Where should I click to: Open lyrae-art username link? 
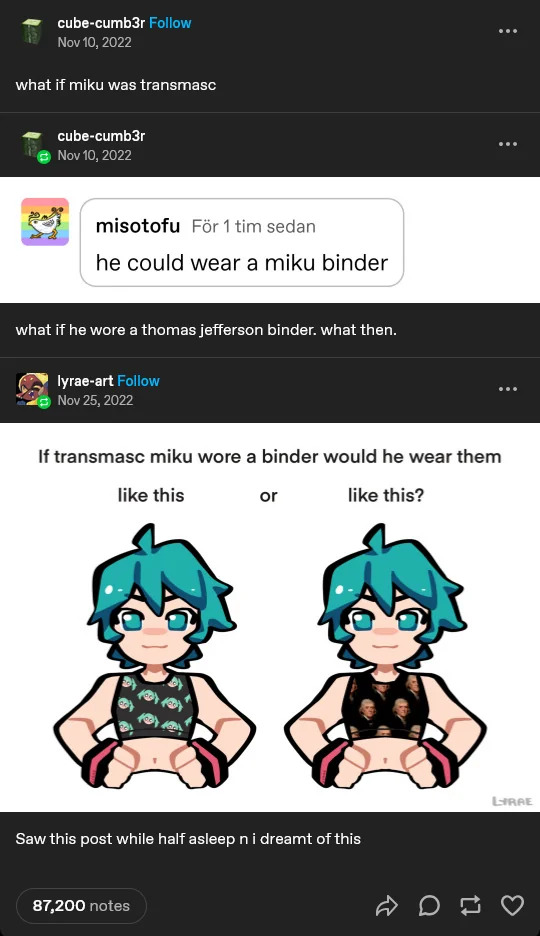pyautogui.click(x=85, y=381)
